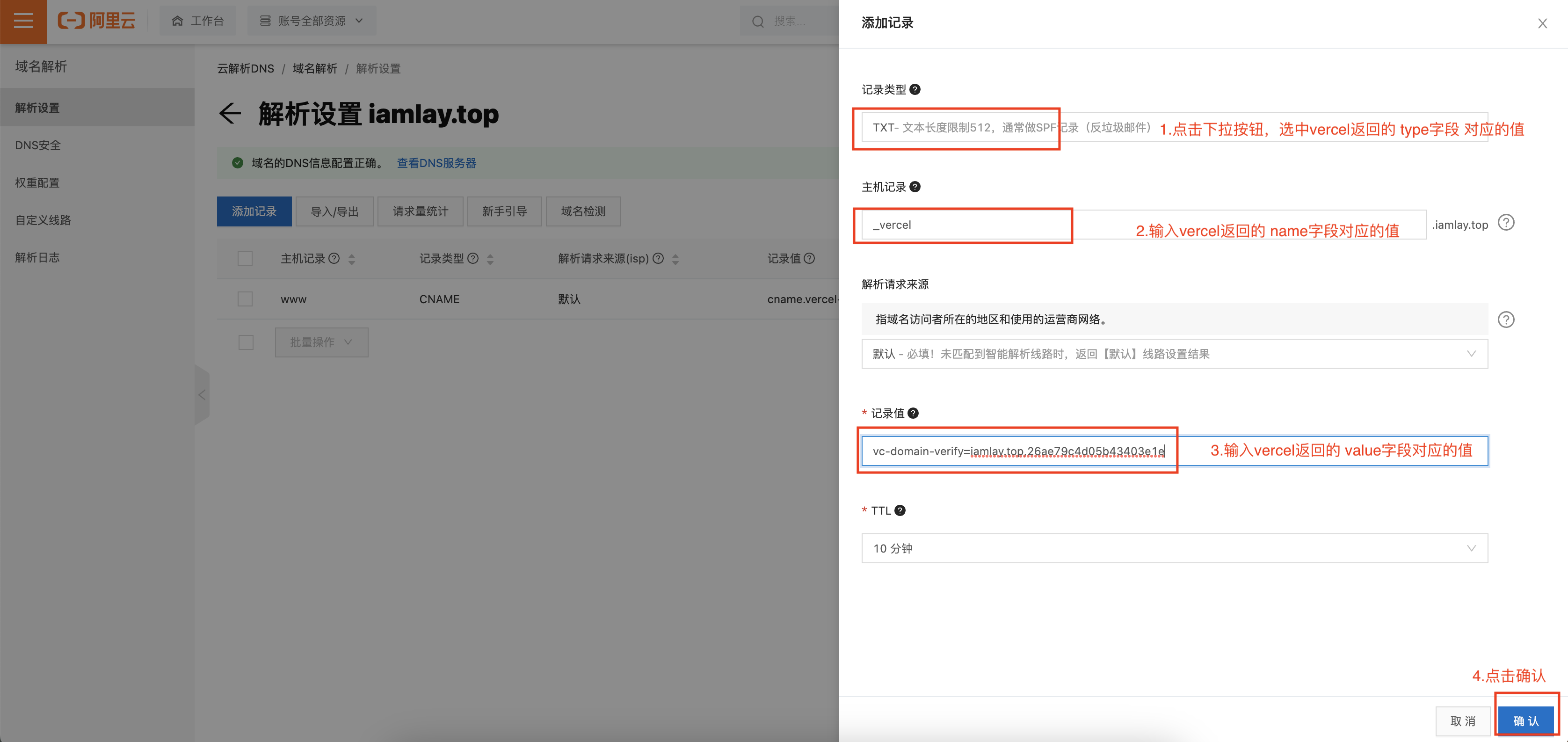Click the cname.vercel record value cell
1568x742 pixels.
pyautogui.click(x=803, y=299)
